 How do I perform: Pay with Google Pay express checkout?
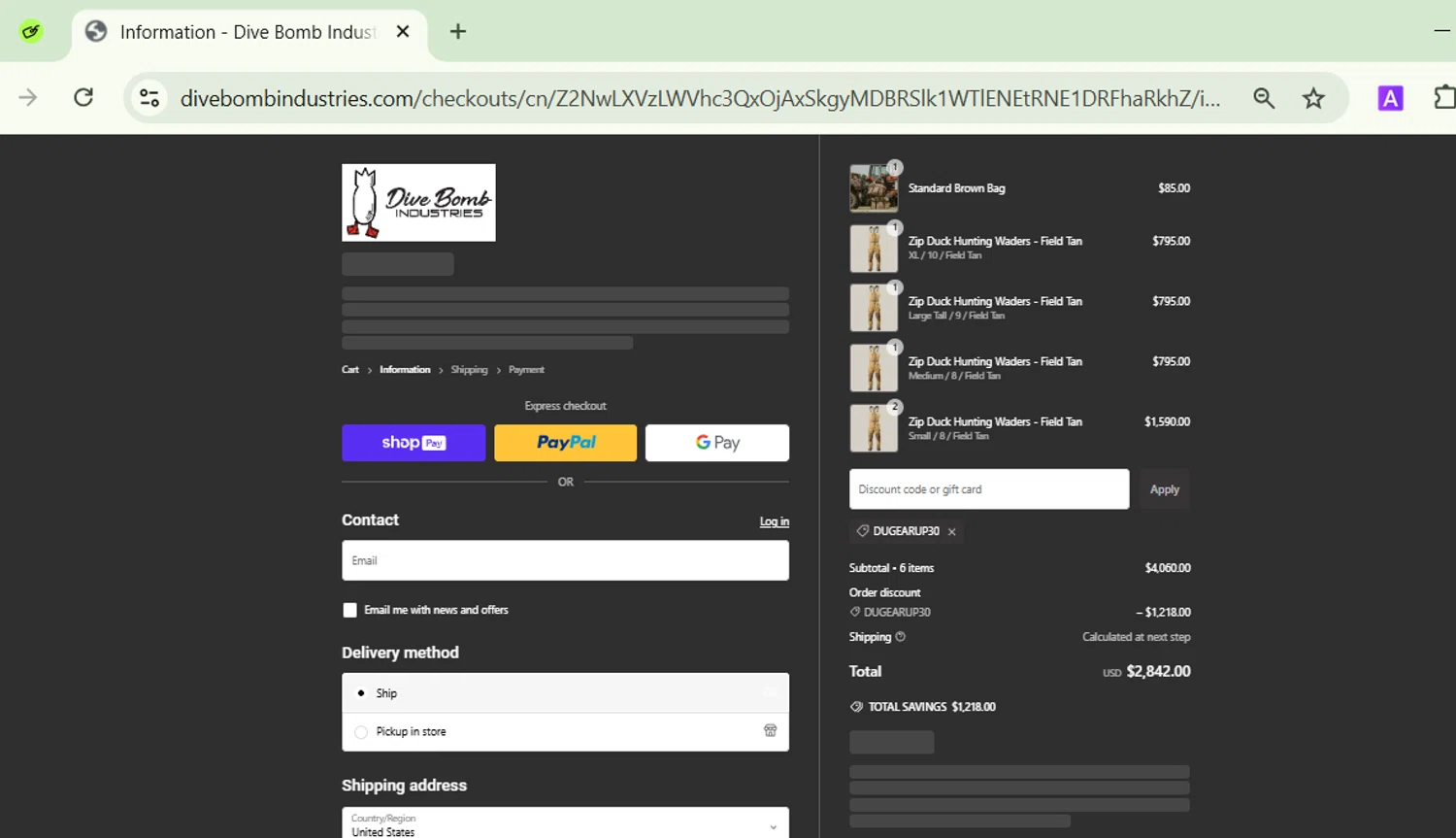tap(717, 443)
